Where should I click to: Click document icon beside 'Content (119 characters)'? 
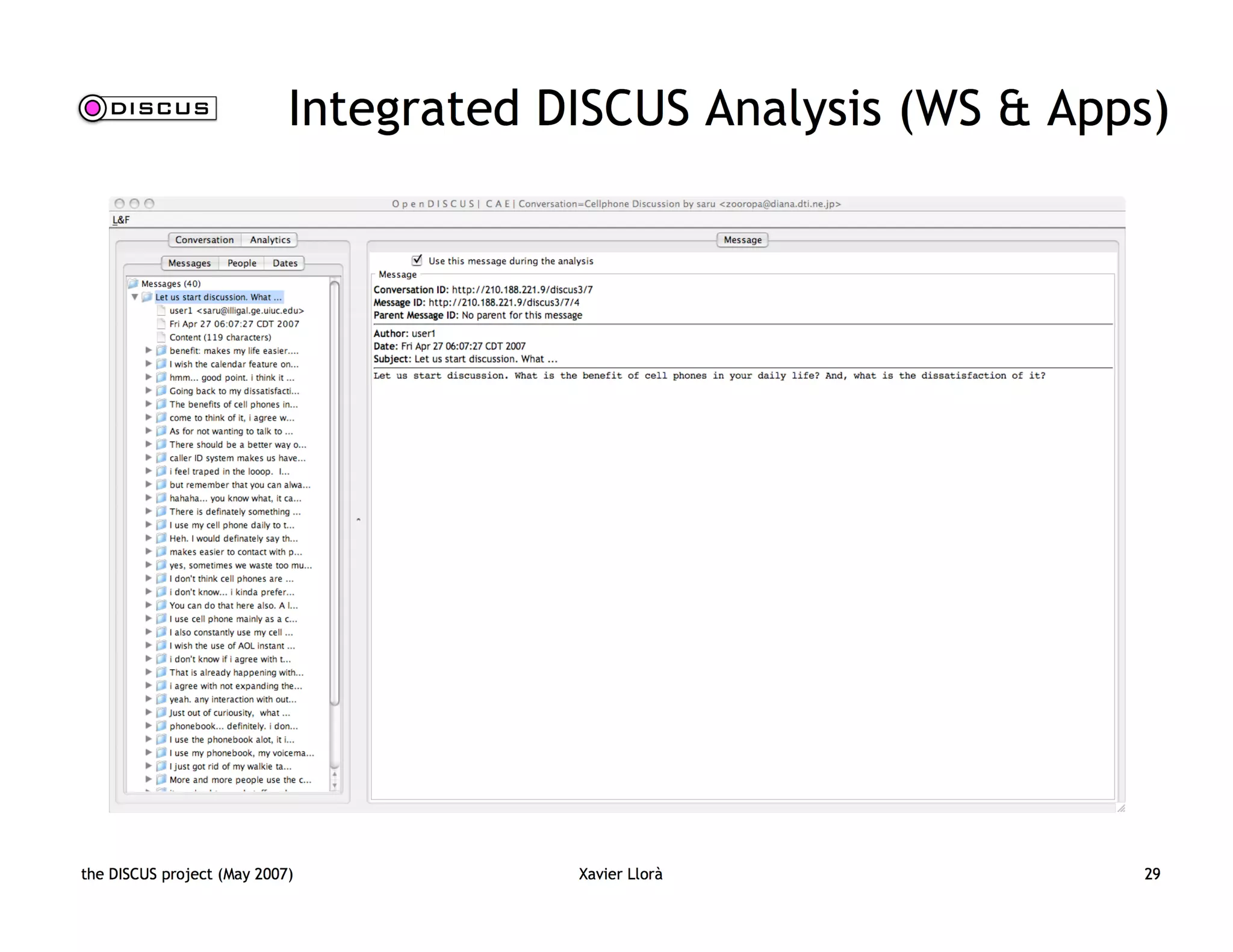point(161,338)
